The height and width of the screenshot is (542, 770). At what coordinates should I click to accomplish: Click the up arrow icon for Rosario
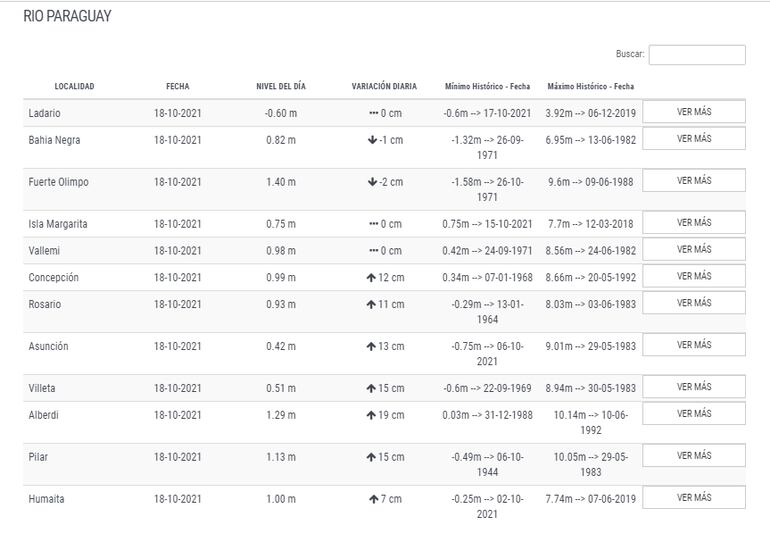[370, 304]
